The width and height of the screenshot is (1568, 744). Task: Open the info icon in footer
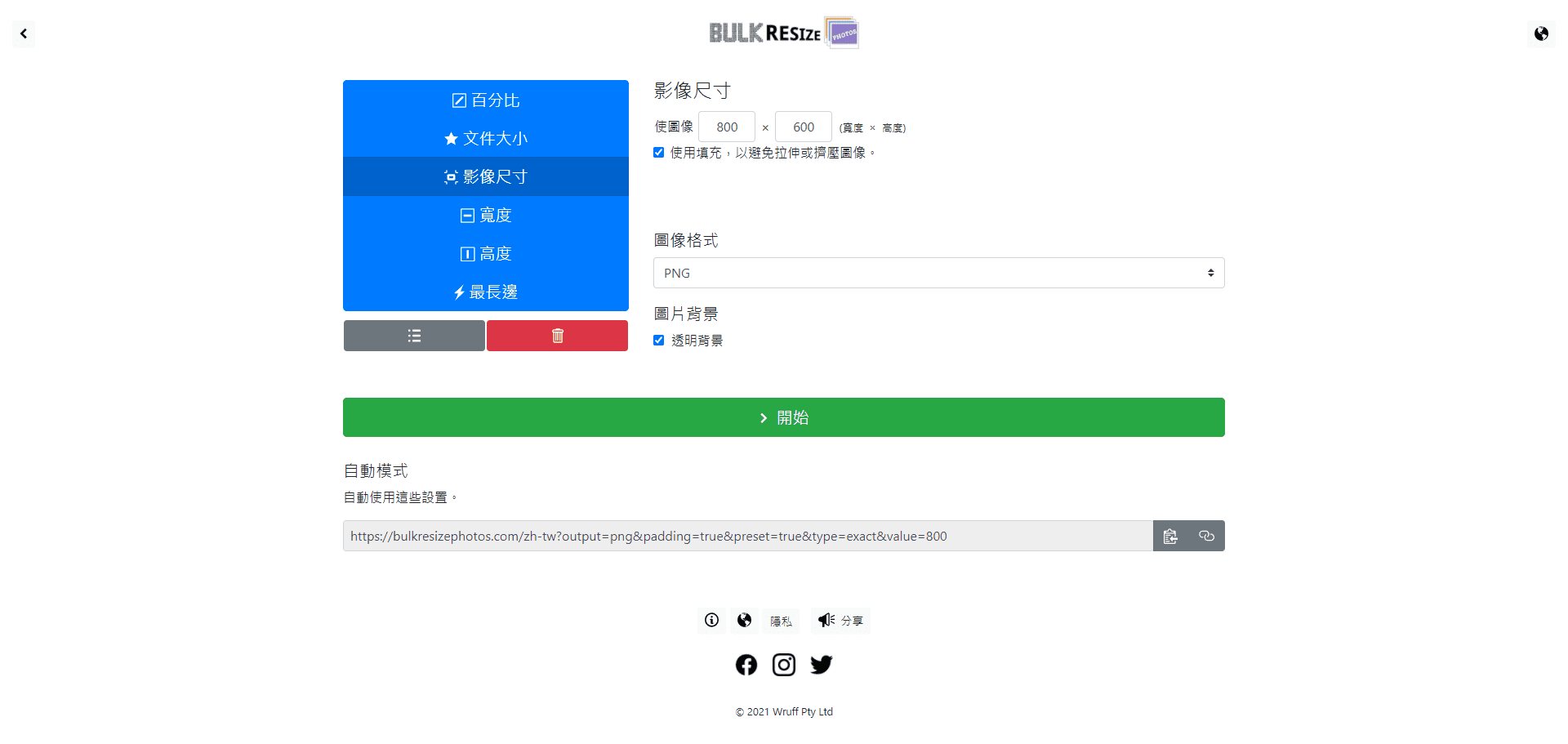[712, 620]
